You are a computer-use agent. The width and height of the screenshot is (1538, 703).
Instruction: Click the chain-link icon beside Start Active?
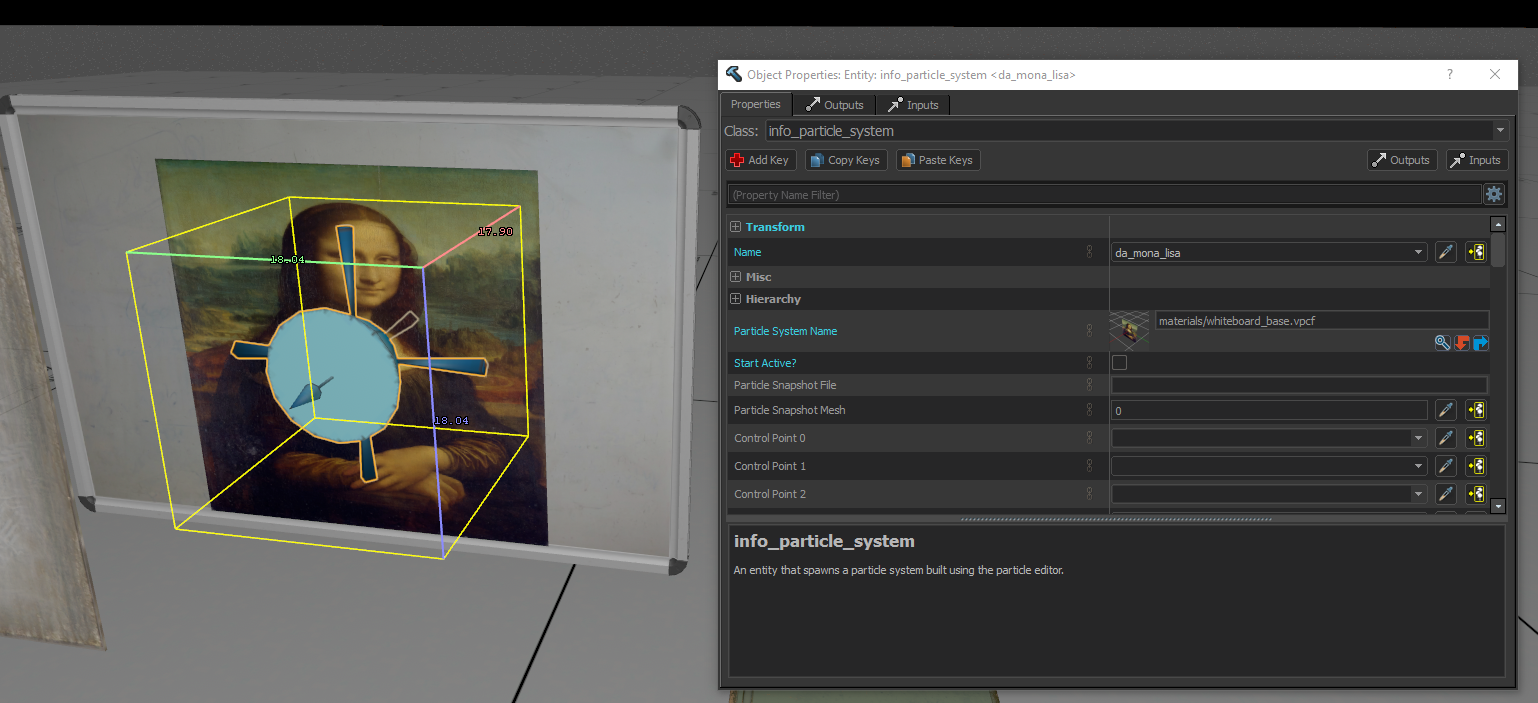click(x=1089, y=363)
